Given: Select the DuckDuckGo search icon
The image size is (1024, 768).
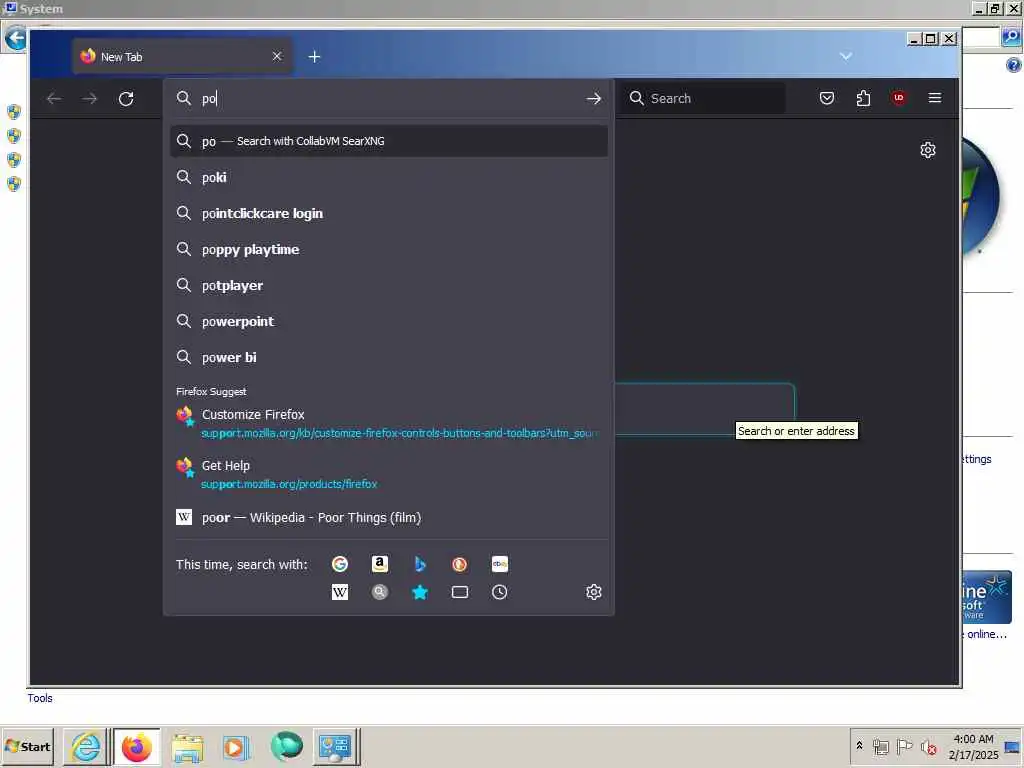Looking at the screenshot, I should tap(460, 564).
